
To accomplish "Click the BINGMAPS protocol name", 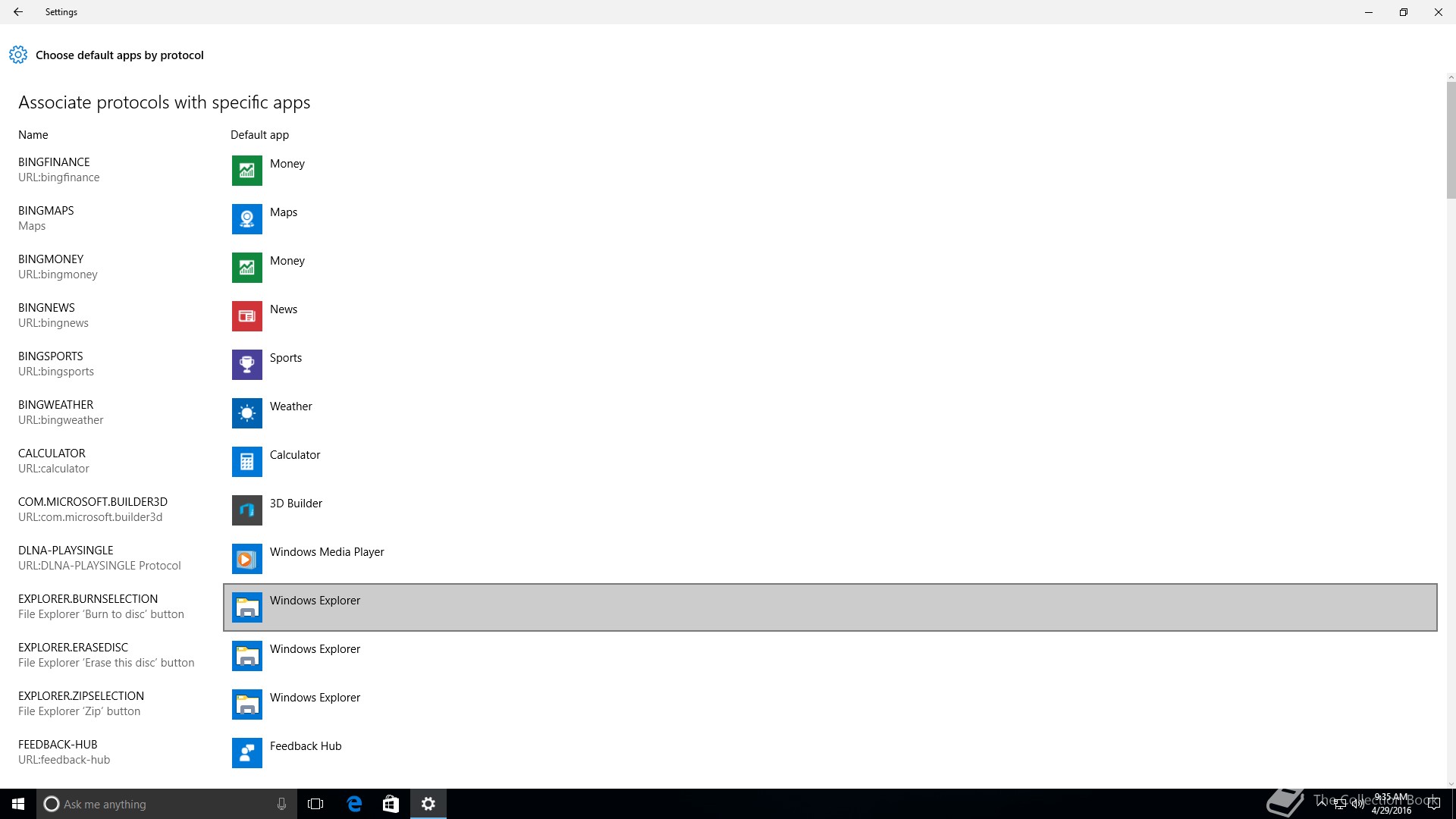I will click(x=46, y=211).
